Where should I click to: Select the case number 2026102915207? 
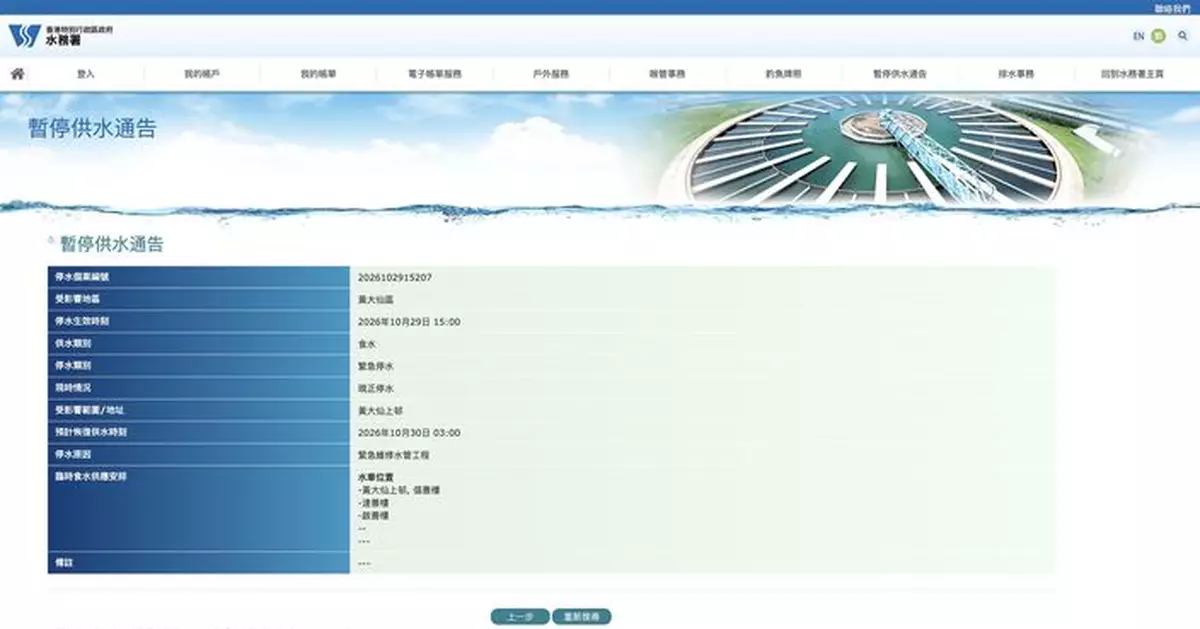click(395, 277)
